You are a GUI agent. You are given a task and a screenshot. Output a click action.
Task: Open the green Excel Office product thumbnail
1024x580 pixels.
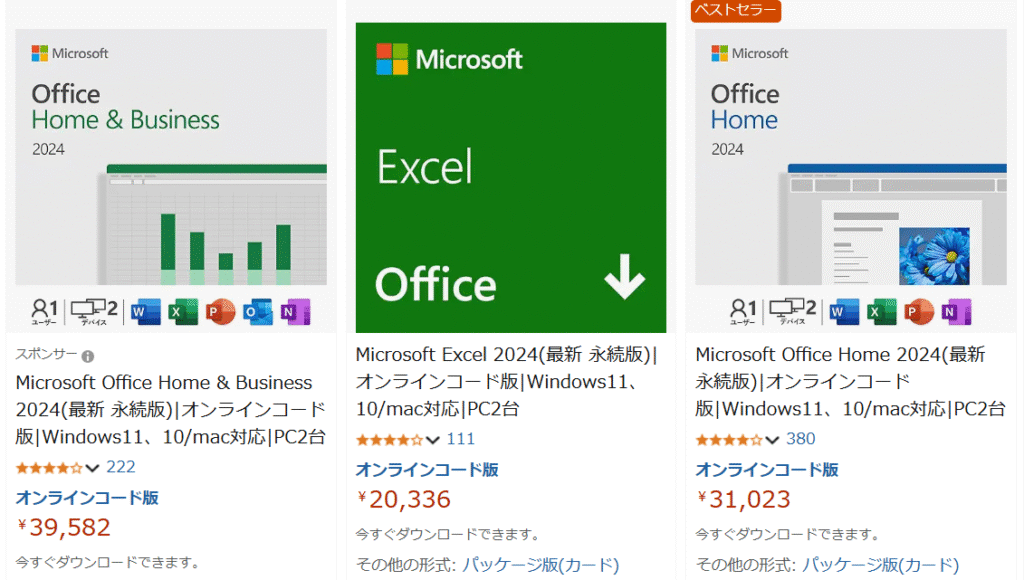511,178
